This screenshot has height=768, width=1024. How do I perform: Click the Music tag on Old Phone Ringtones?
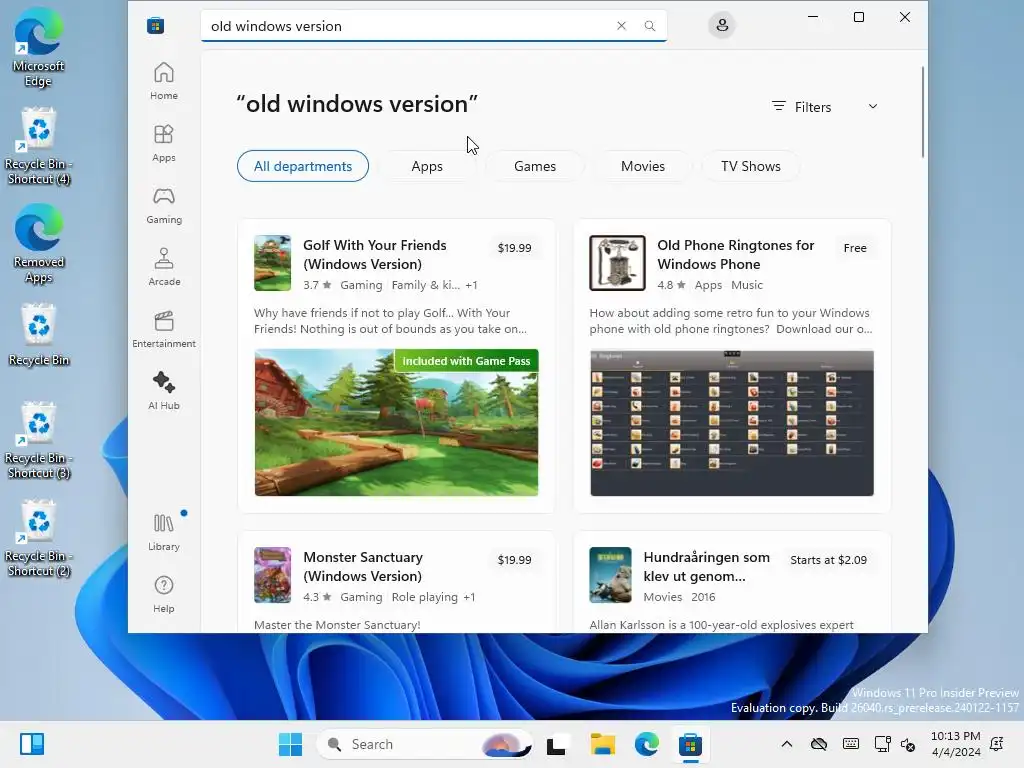click(x=747, y=285)
